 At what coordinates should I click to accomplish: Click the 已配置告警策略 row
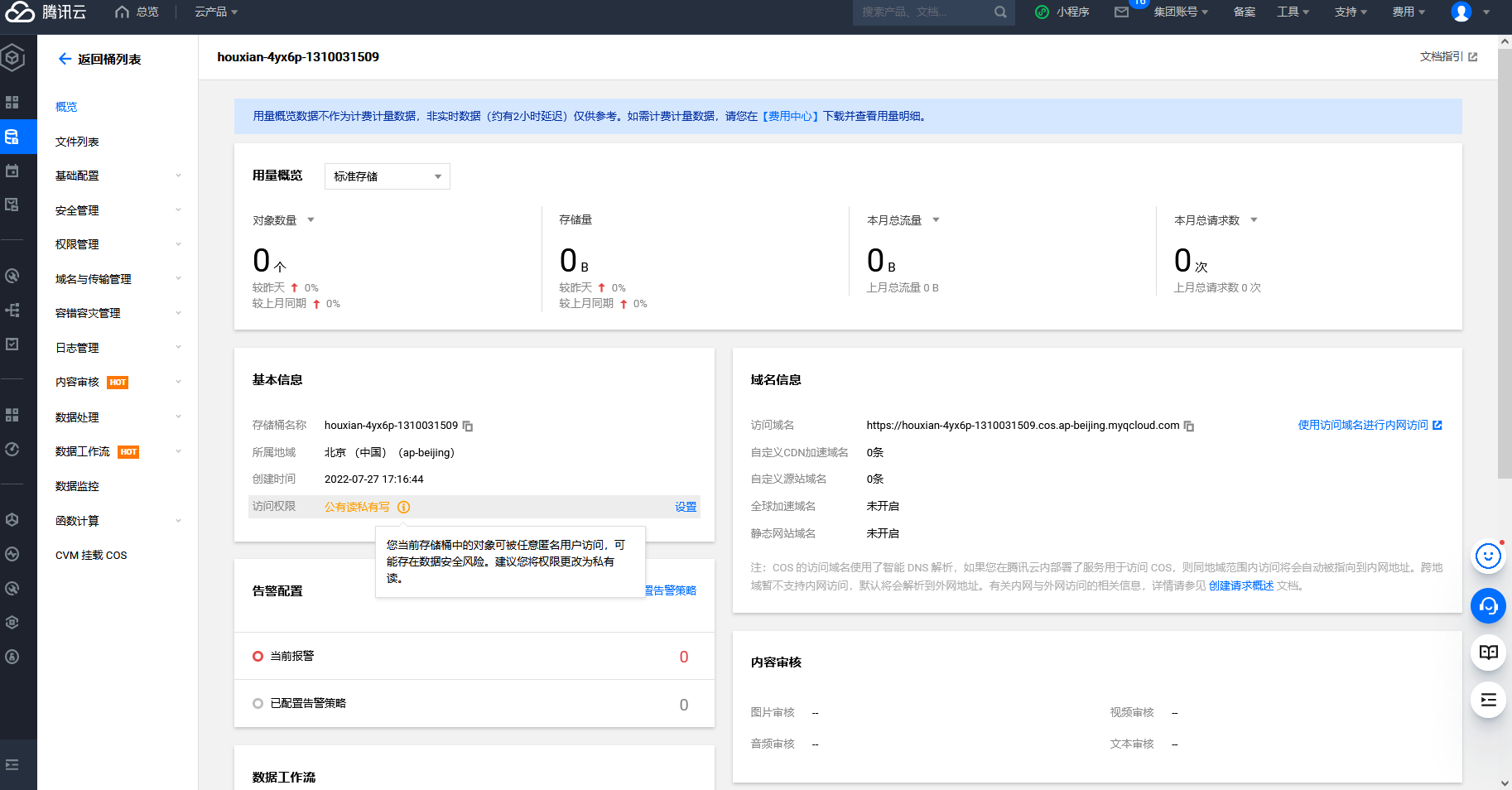coord(474,704)
